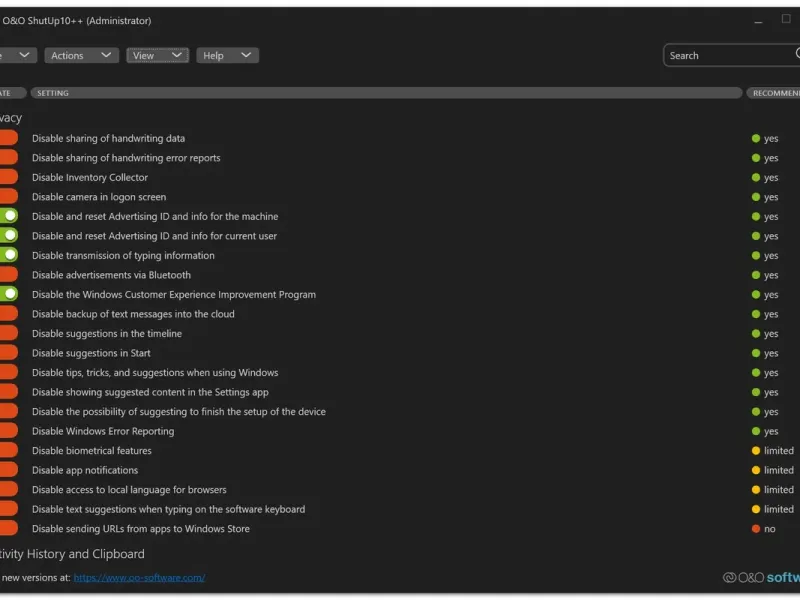Toggle Disable sending URLs to Windows Store switch
Image resolution: width=800 pixels, height=600 pixels.
click(x=9, y=529)
